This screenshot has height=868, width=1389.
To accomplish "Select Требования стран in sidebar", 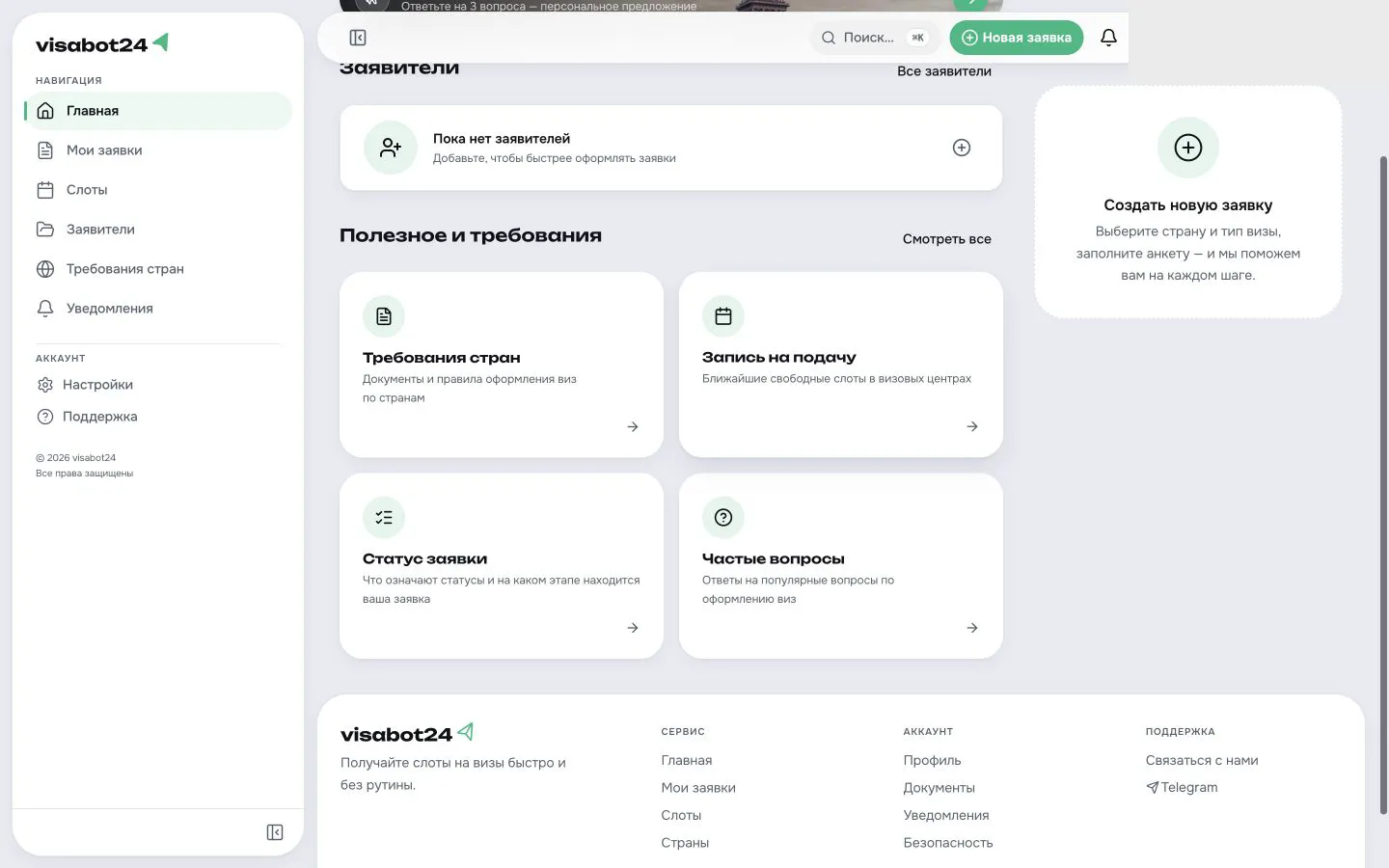I will 157,269.
